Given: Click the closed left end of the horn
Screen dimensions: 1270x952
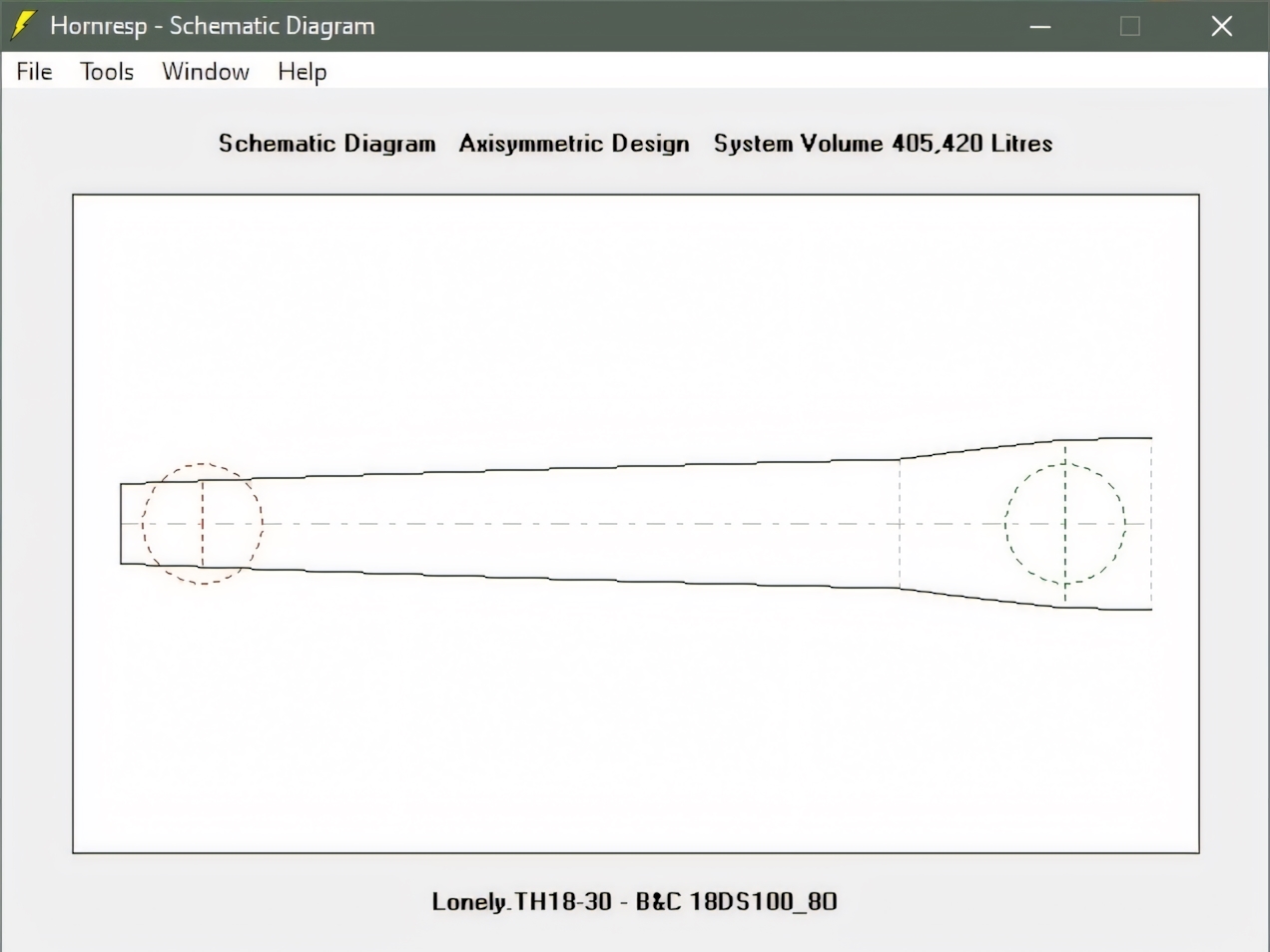Looking at the screenshot, I should 121,524.
